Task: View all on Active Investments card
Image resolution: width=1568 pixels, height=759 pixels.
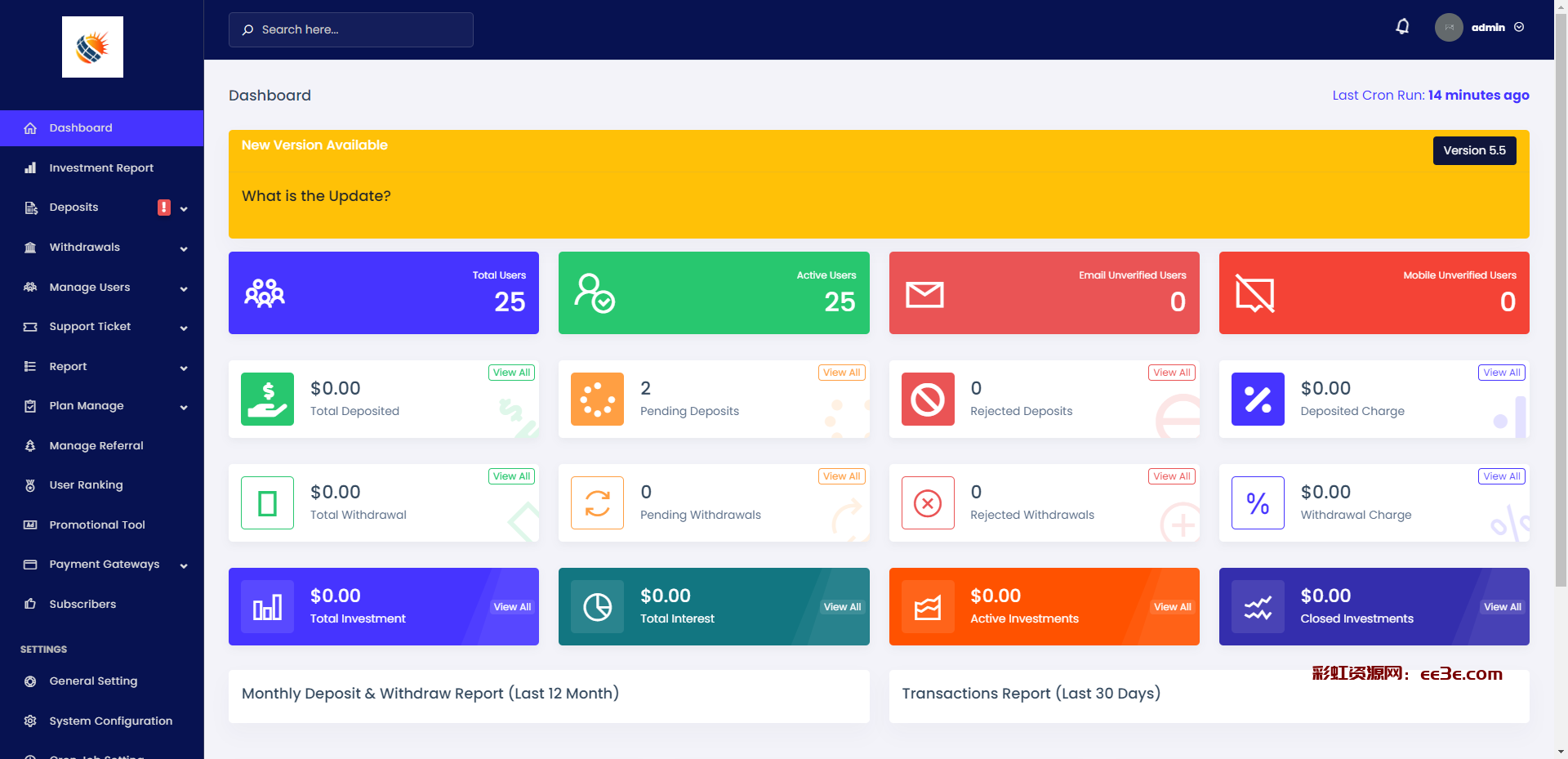Action: pyautogui.click(x=1173, y=607)
